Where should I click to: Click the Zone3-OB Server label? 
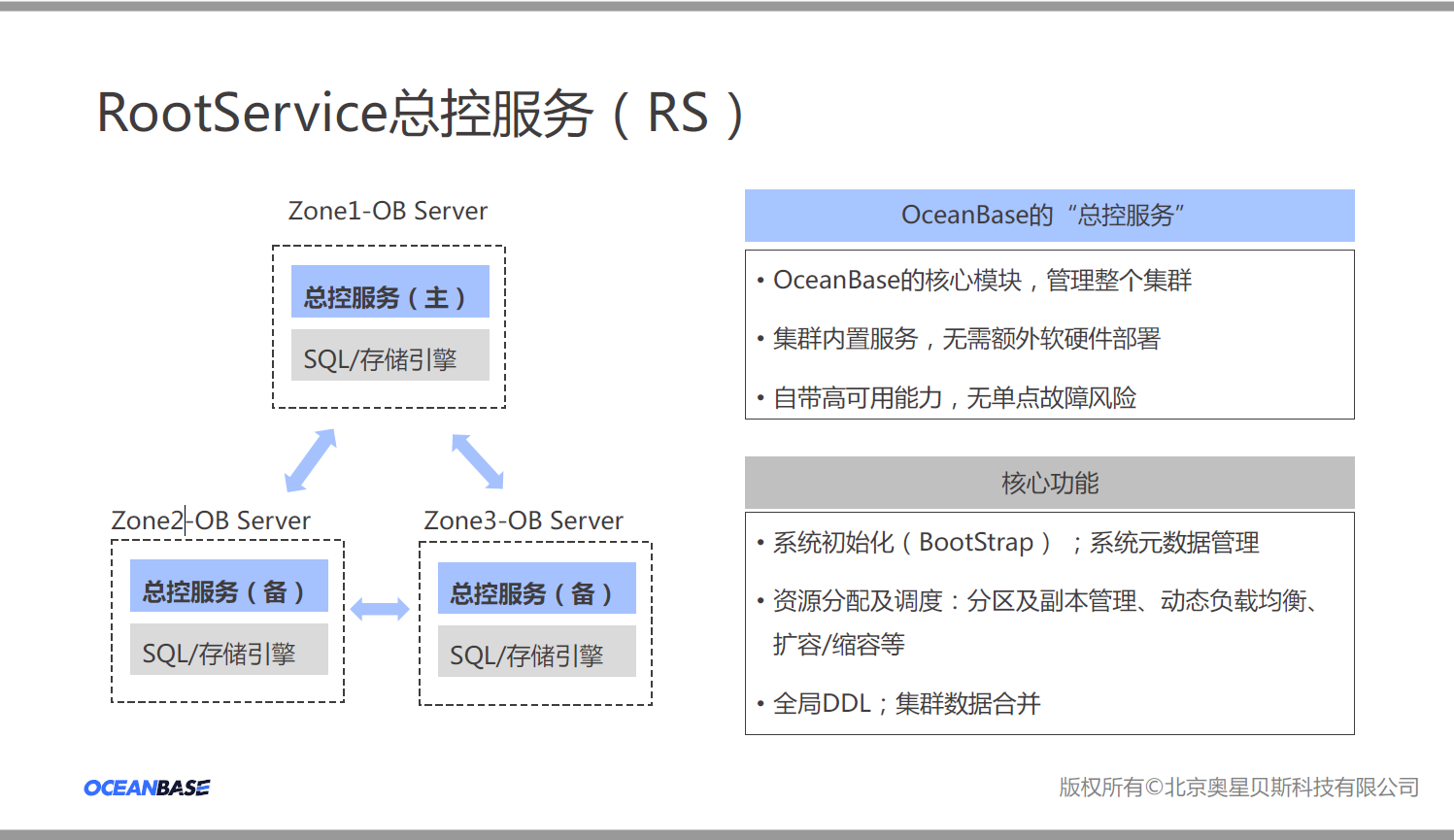click(524, 521)
